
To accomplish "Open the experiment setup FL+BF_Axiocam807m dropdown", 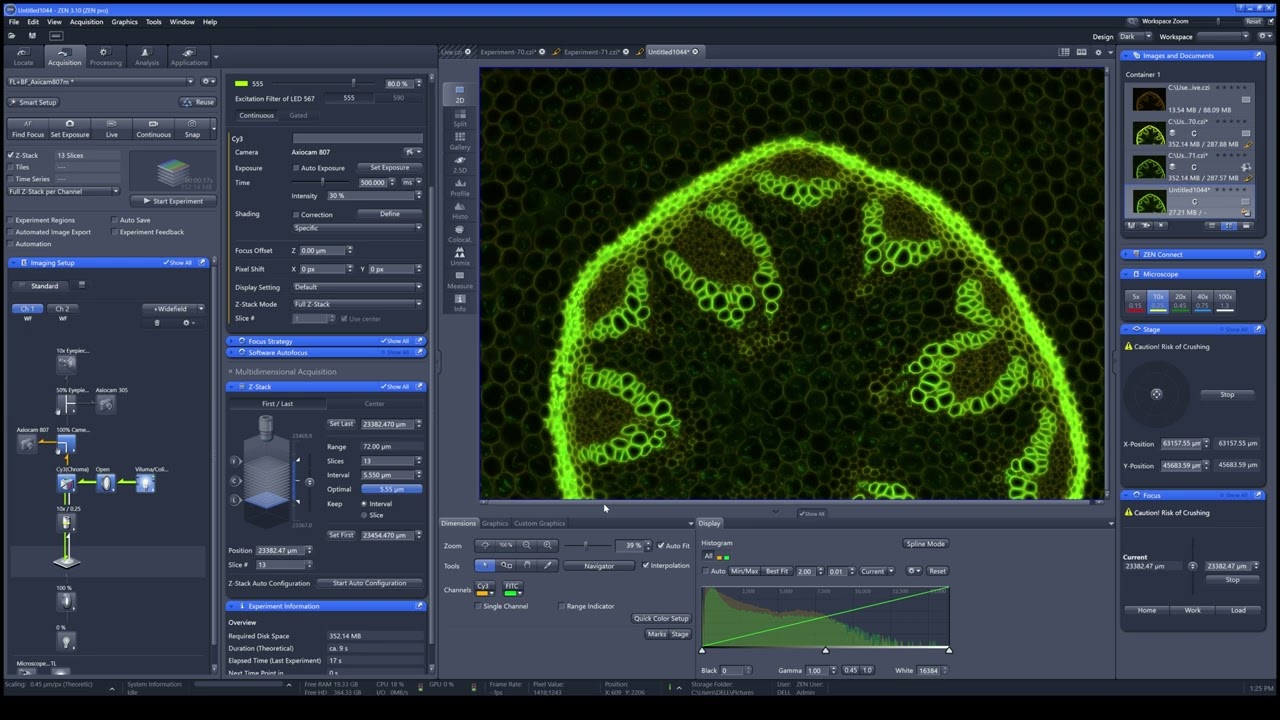I will click(x=100, y=81).
